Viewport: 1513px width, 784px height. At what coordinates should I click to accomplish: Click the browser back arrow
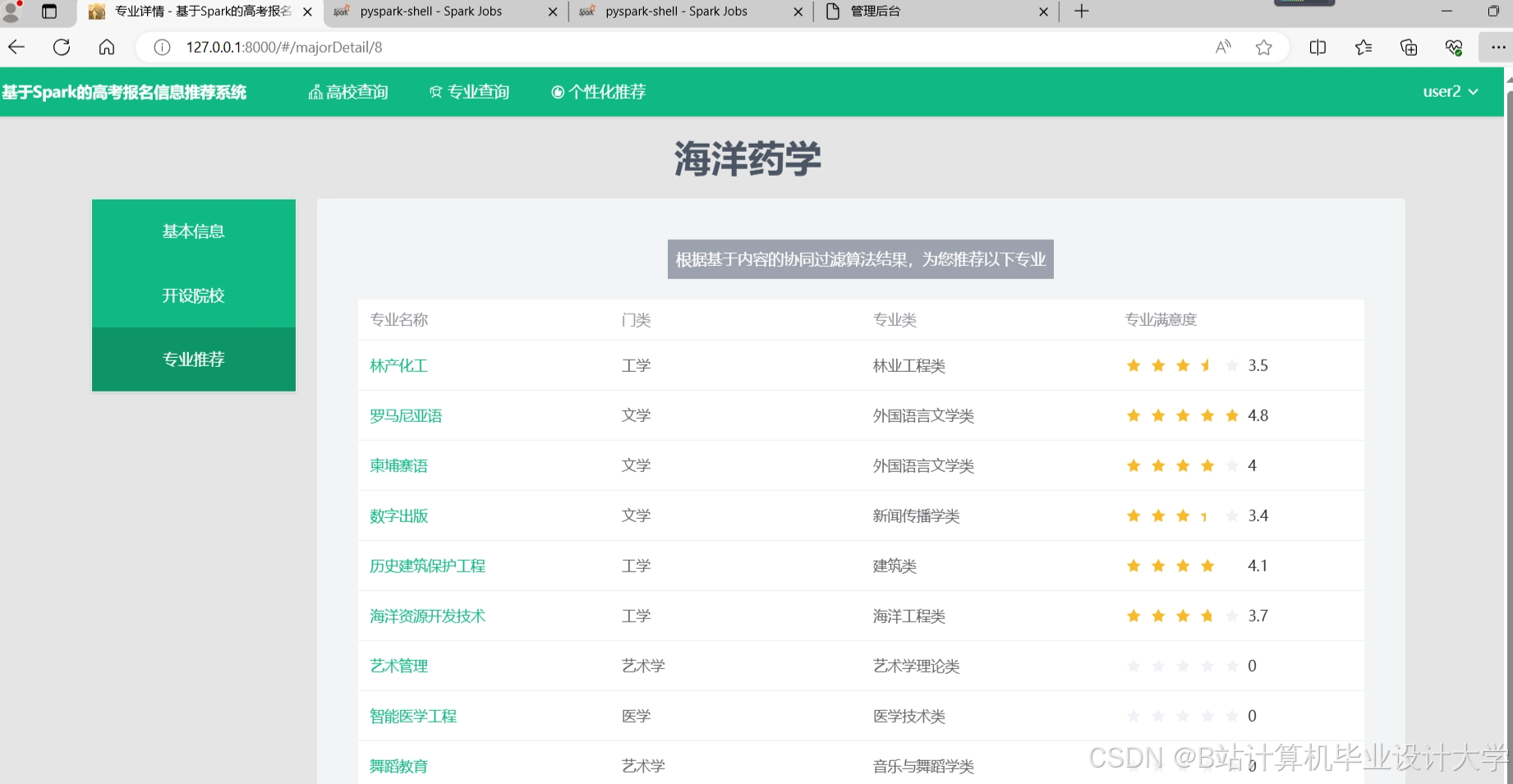tap(16, 47)
